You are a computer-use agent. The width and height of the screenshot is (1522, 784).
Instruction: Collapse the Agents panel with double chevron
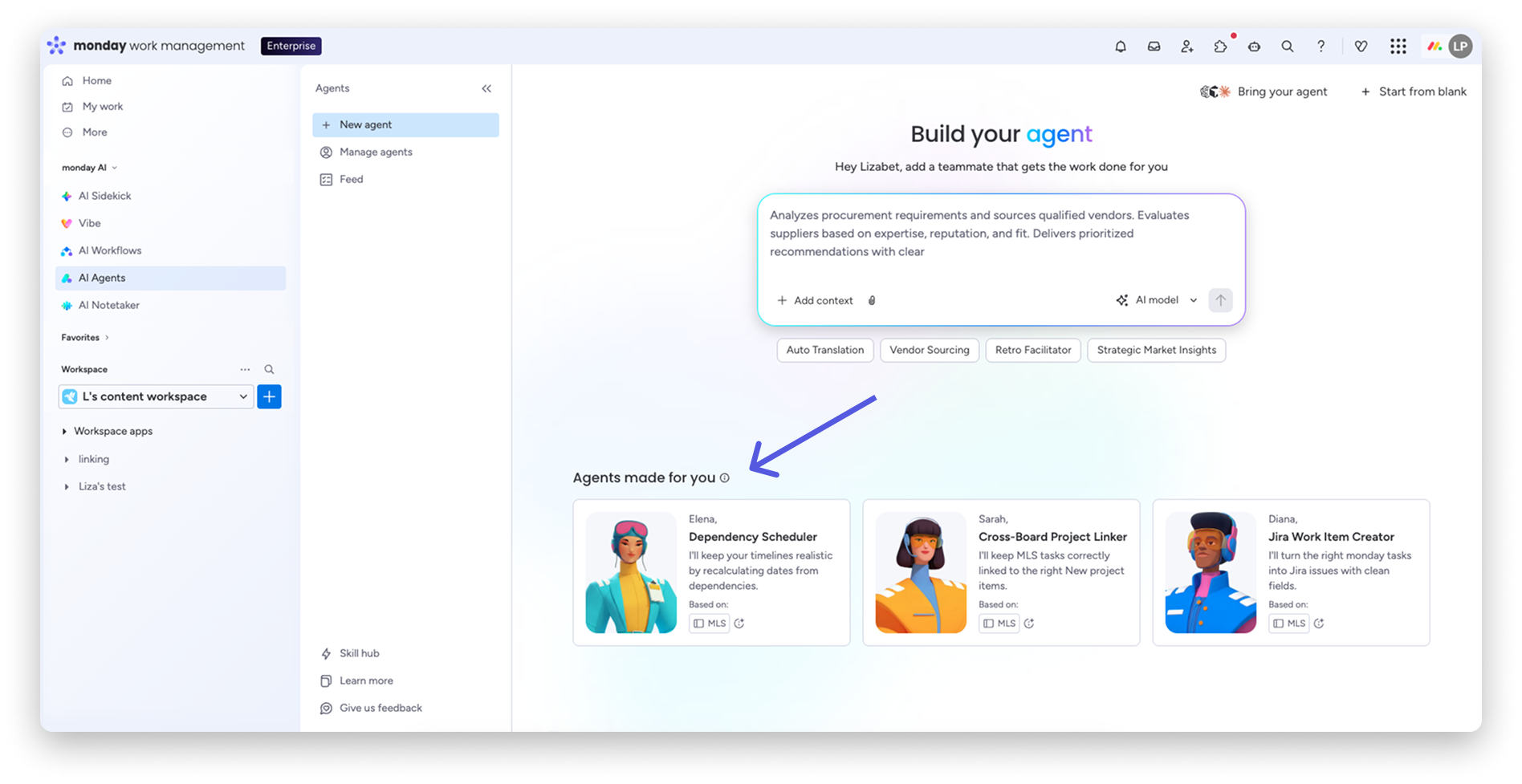click(486, 88)
